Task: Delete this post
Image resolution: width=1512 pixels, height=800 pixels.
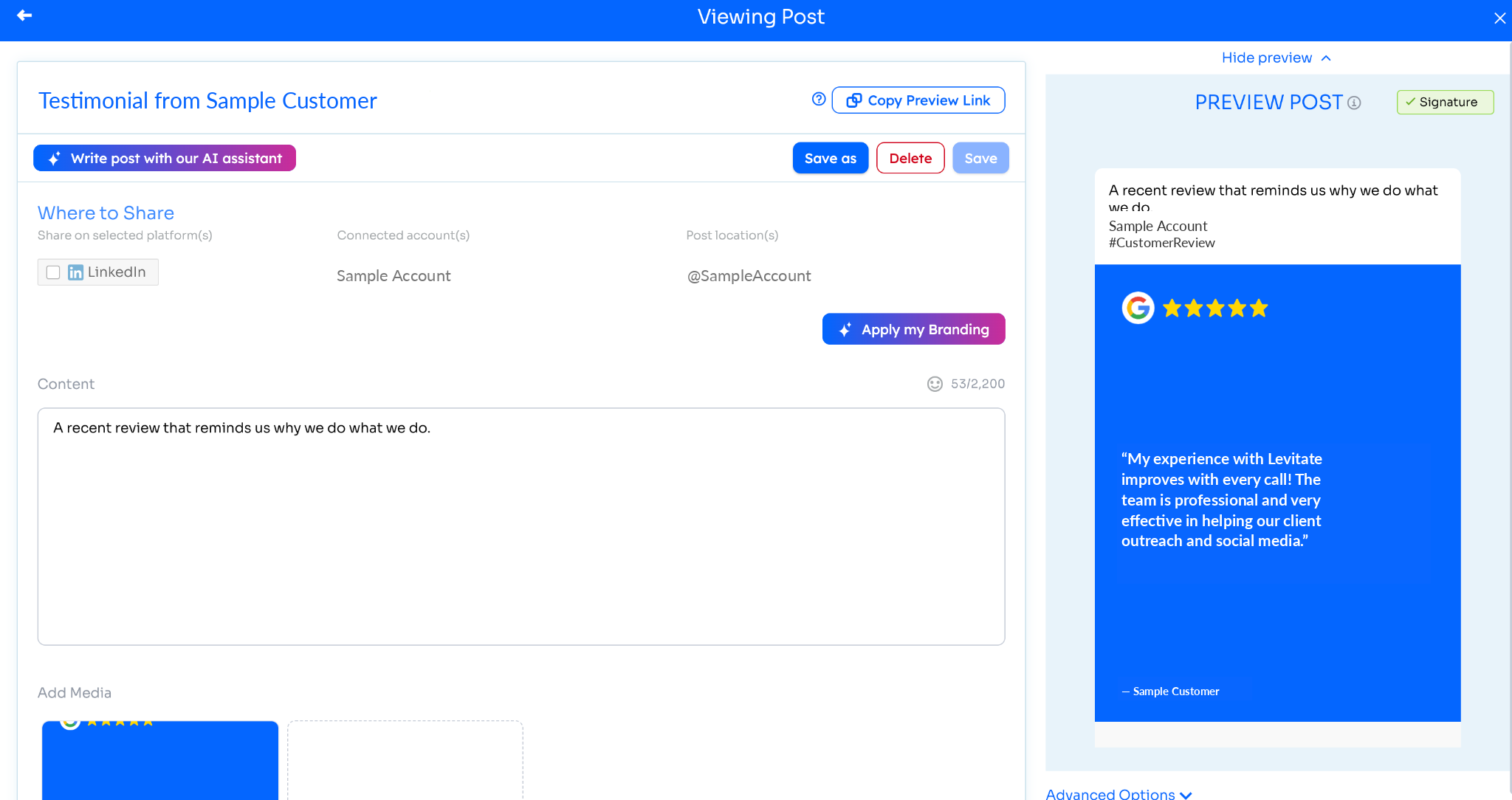Action: coord(910,158)
